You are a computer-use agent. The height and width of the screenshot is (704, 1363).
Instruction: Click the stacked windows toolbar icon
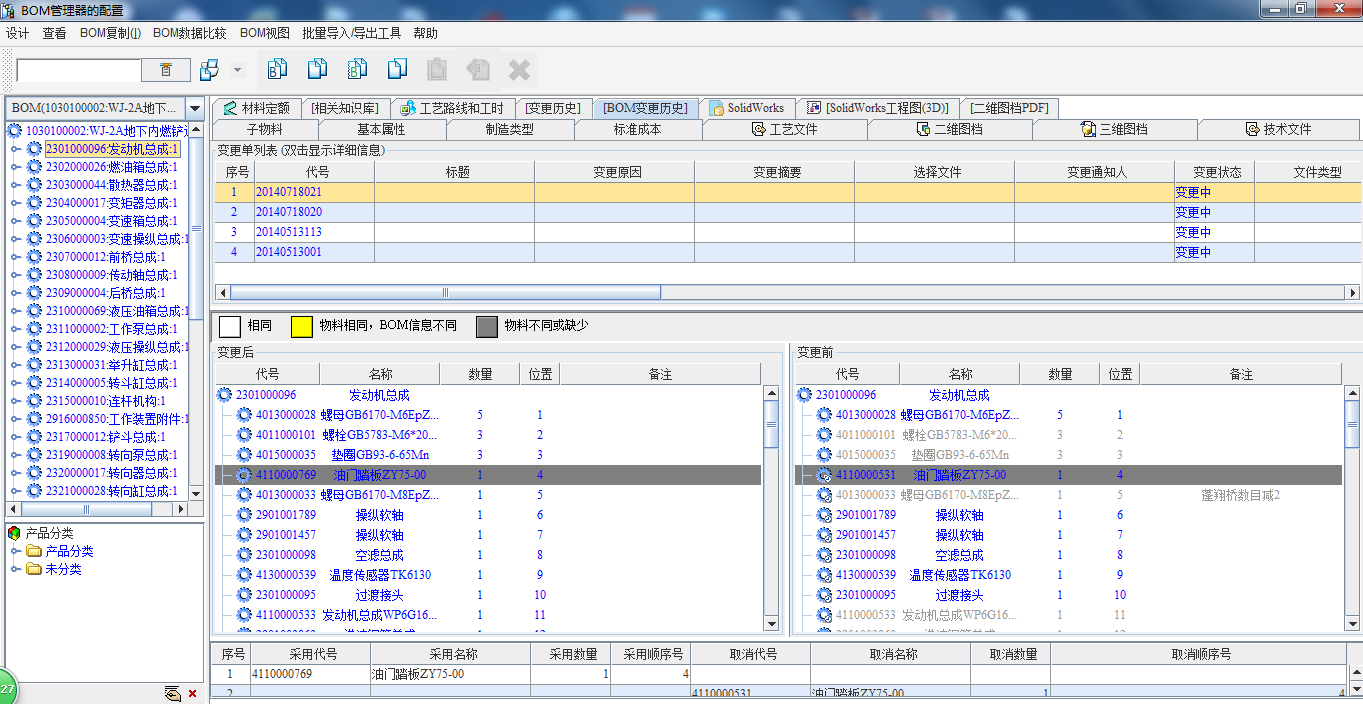pyautogui.click(x=209, y=70)
